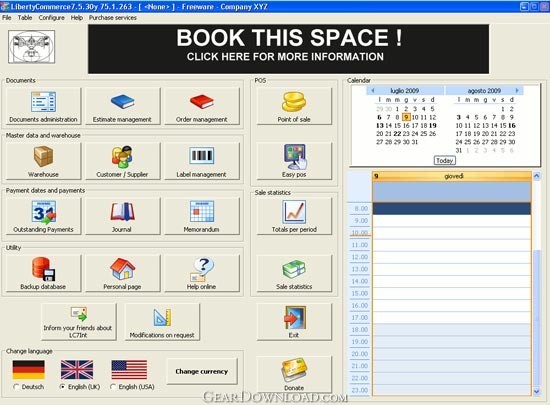The height and width of the screenshot is (405, 550).
Task: Click the German flag
Action: [28, 370]
